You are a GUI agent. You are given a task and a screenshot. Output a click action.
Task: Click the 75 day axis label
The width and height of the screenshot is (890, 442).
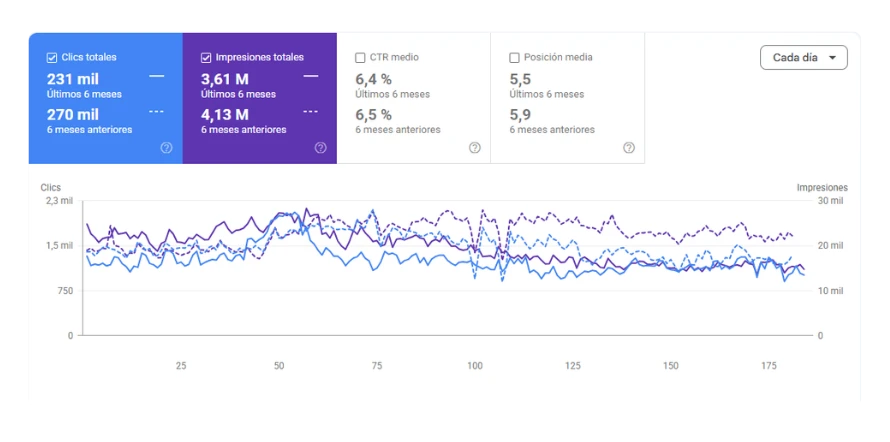point(377,366)
